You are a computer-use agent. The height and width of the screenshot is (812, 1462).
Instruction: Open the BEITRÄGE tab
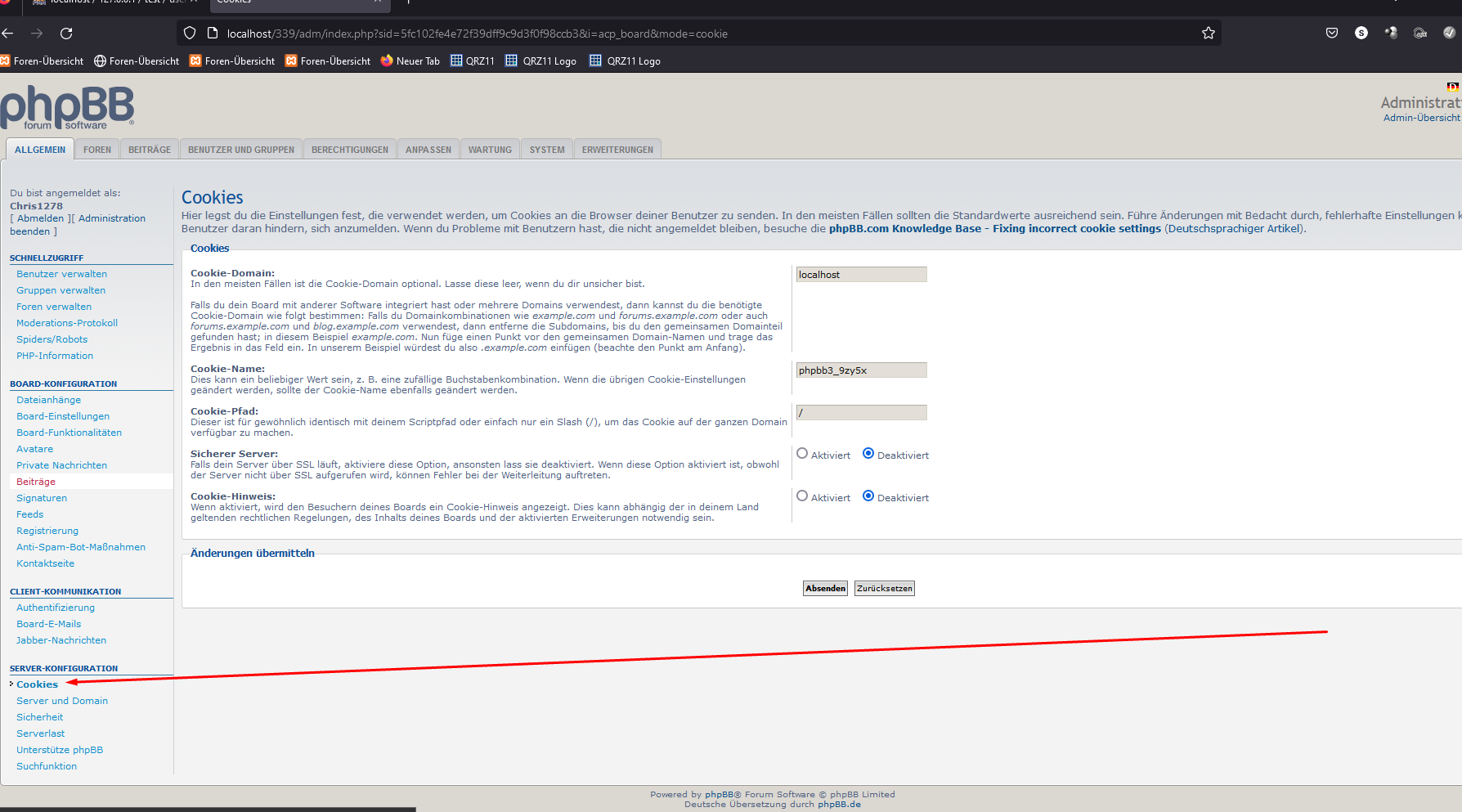coord(150,150)
